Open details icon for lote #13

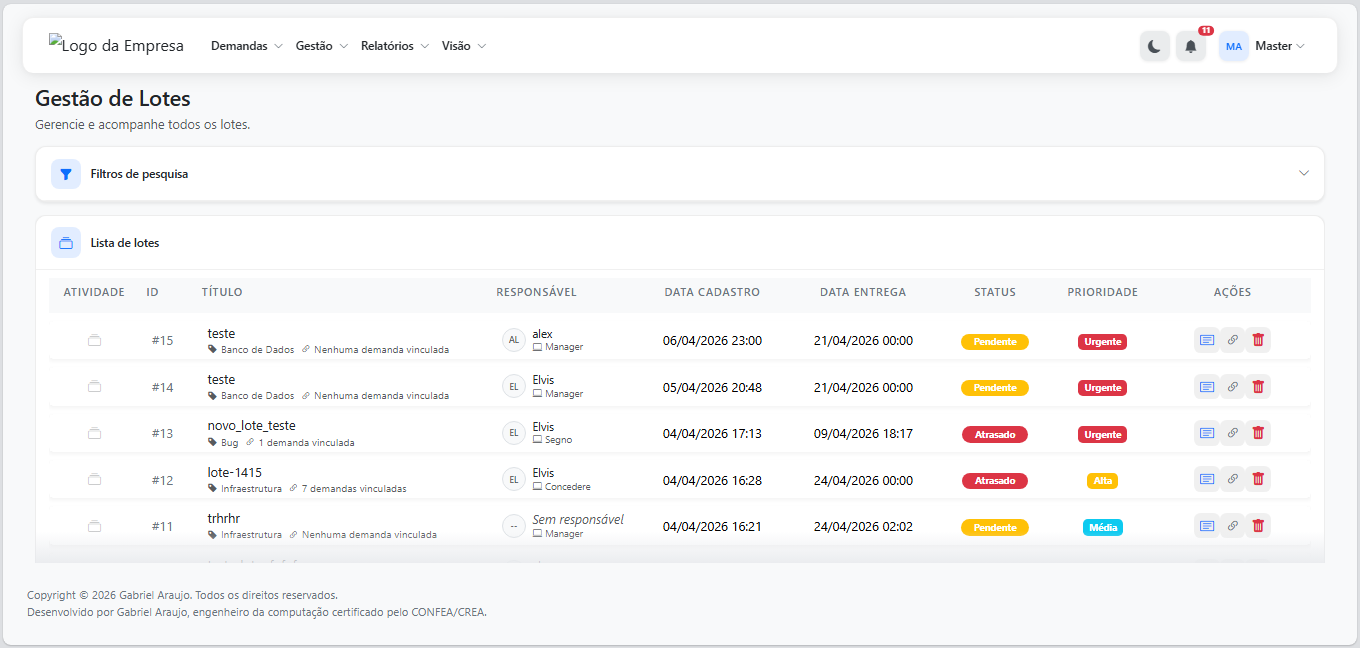point(1207,433)
